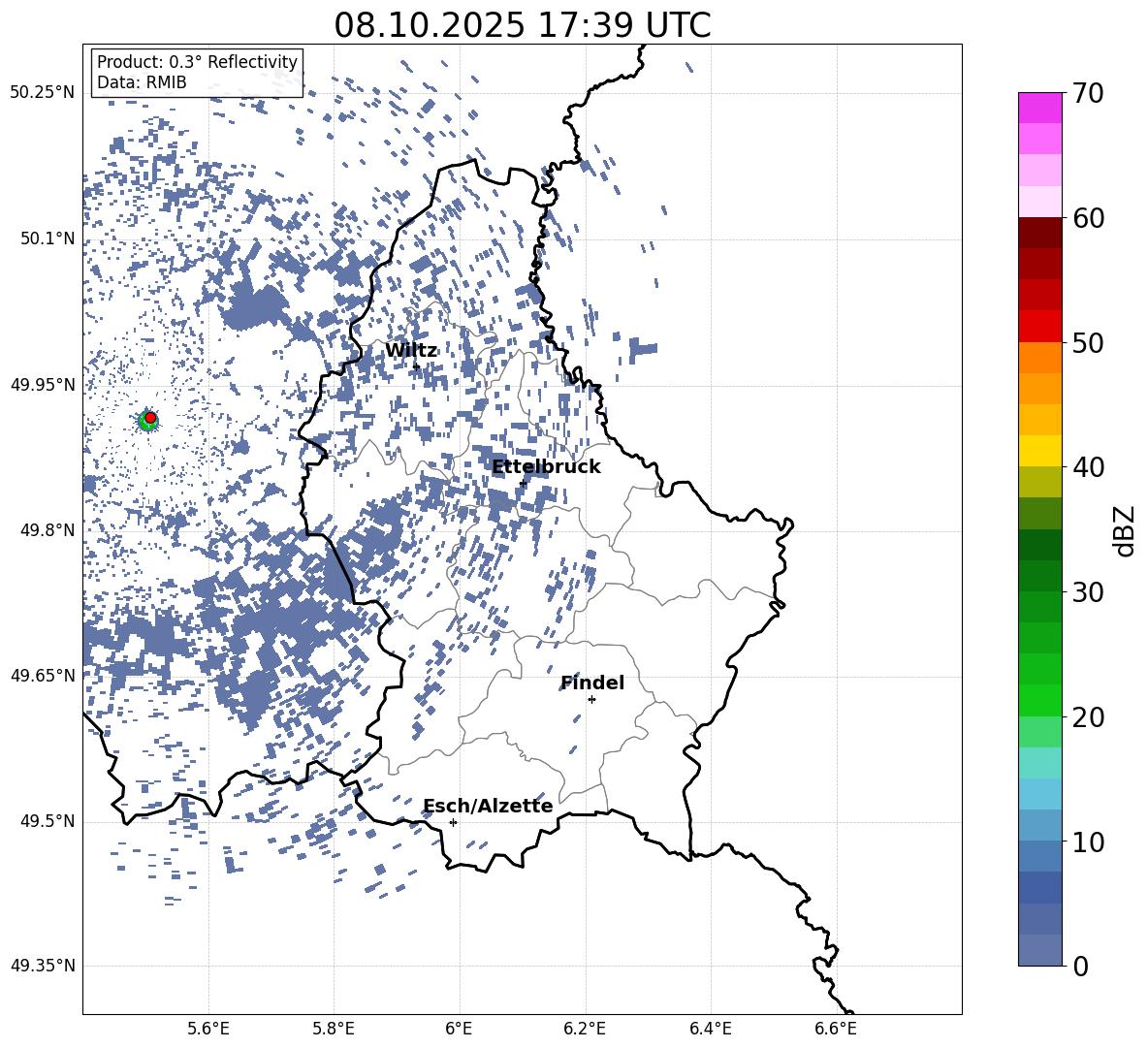The width and height of the screenshot is (1148, 1048).
Task: Click the 10 colorbar tick value
Action: pos(1088,842)
